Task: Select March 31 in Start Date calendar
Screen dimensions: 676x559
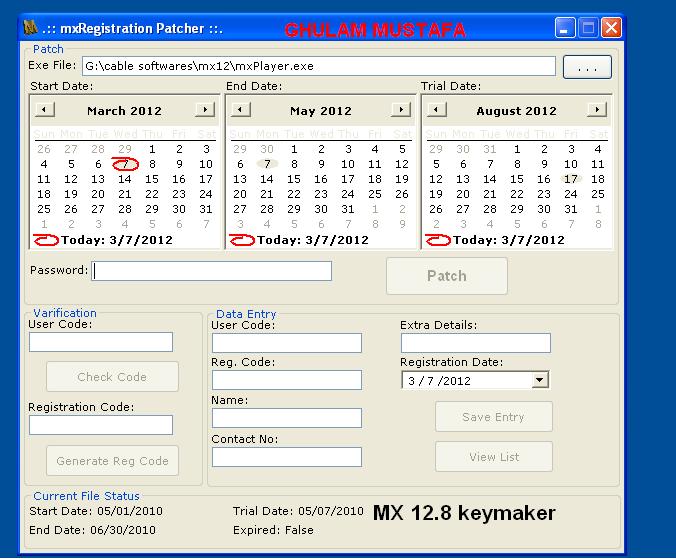Action: [206, 209]
